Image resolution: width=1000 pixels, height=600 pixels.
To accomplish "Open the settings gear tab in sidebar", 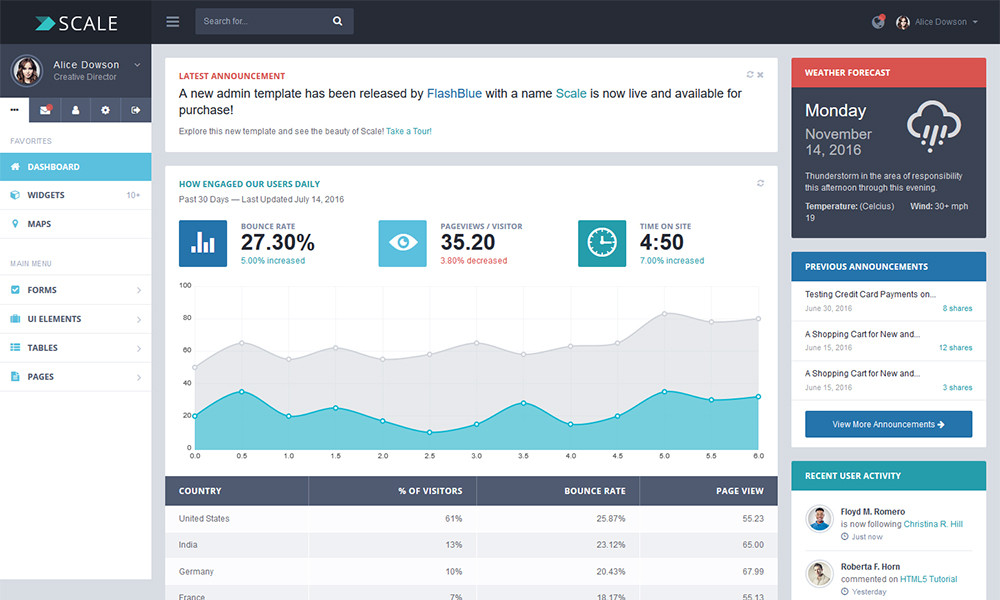I will (x=105, y=110).
